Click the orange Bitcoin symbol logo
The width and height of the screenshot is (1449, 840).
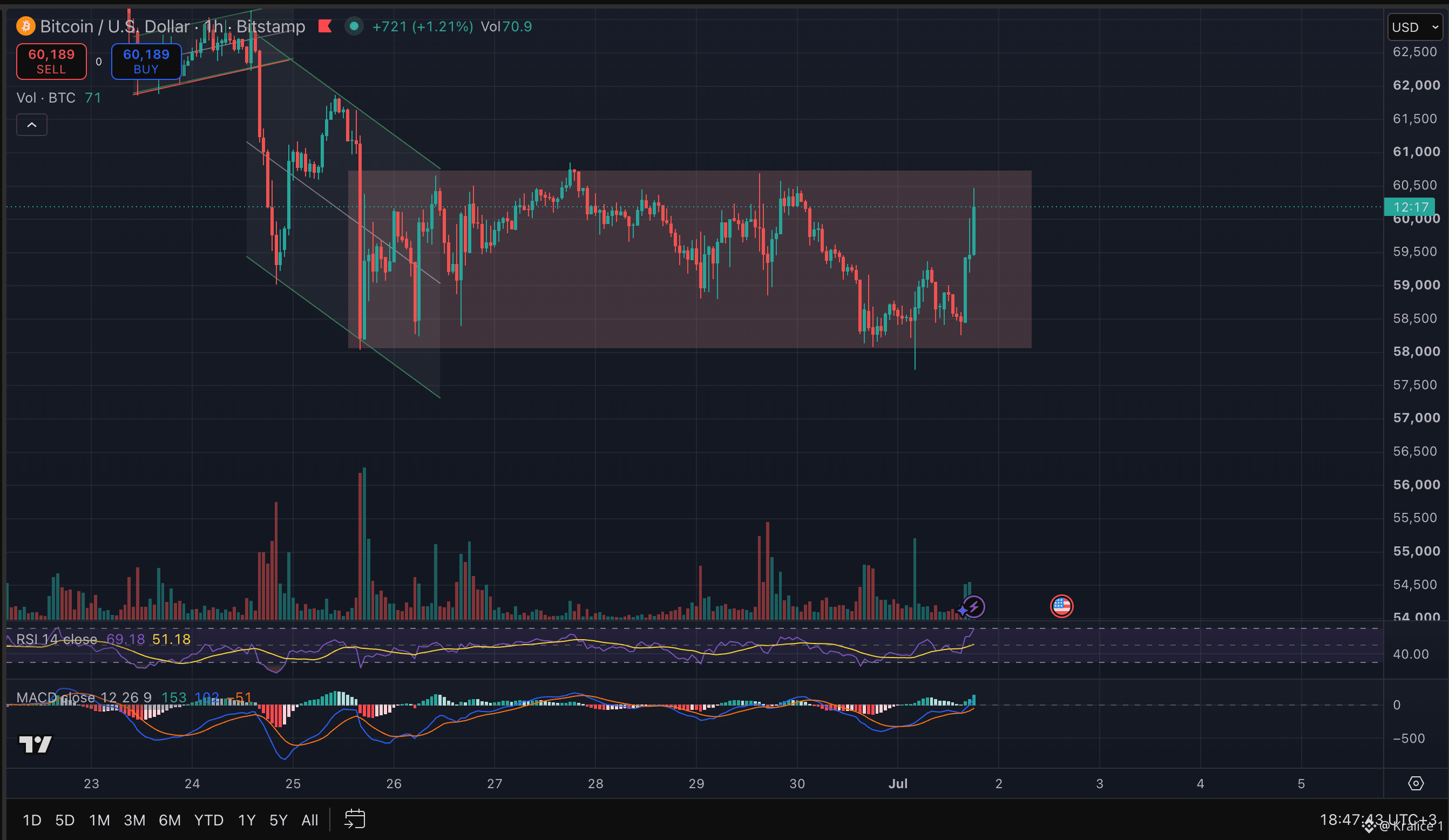(x=25, y=26)
